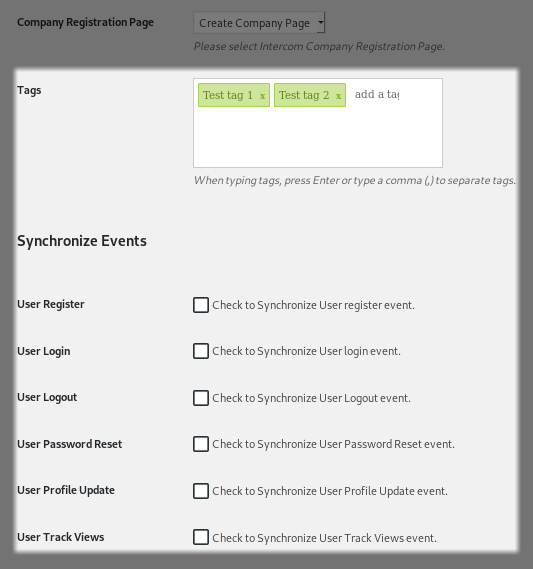Image resolution: width=533 pixels, height=569 pixels.
Task: Select the Test tag 1 chip
Action: coord(228,95)
